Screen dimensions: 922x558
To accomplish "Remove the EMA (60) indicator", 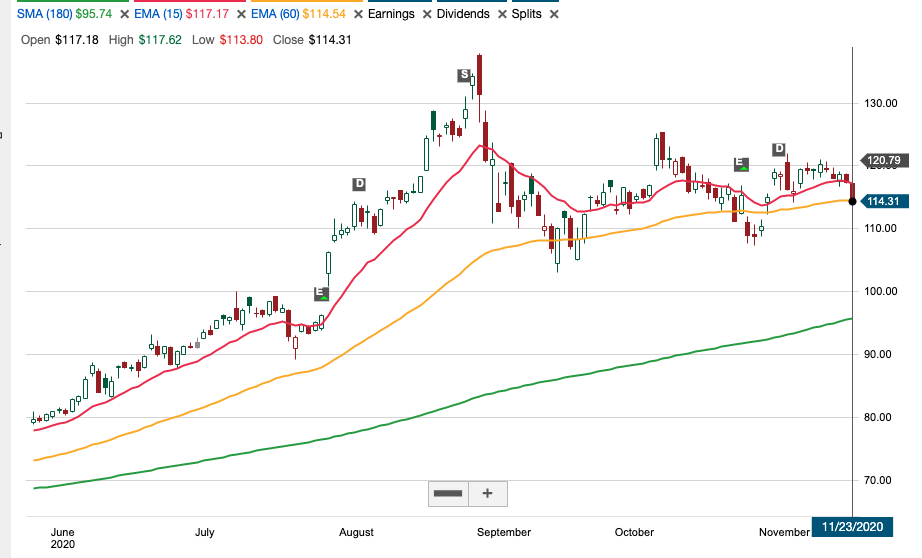I will [x=358, y=14].
